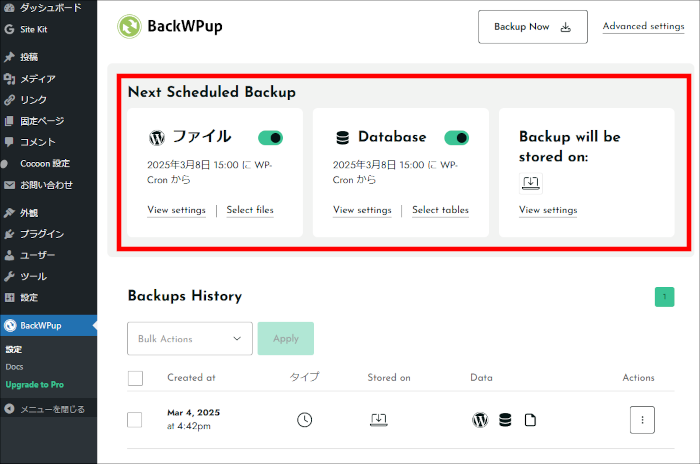The image size is (700, 464).
Task: Click the chain link icon next to リンク
Action: click(9, 100)
